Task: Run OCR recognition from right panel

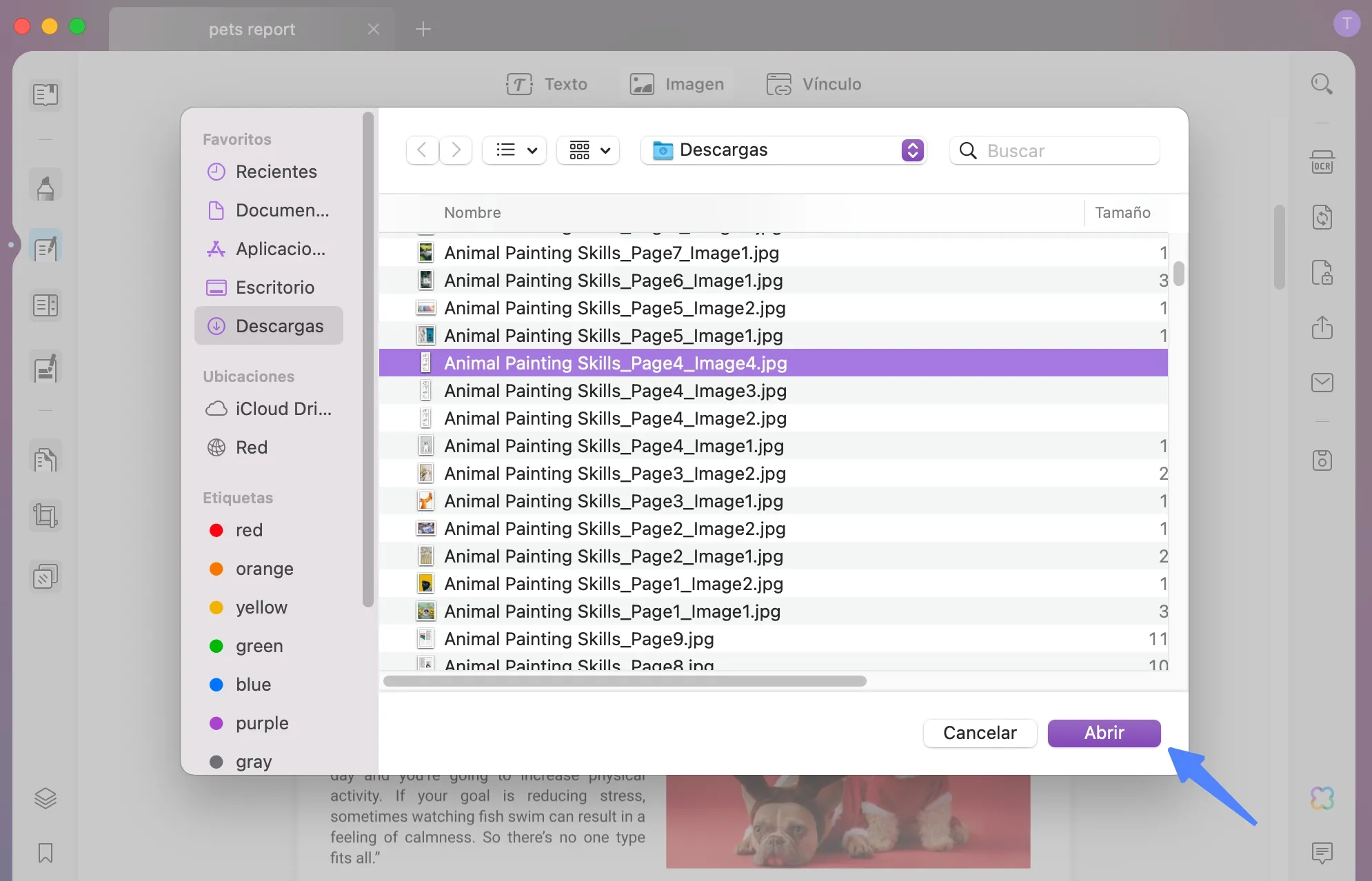Action: point(1322,163)
